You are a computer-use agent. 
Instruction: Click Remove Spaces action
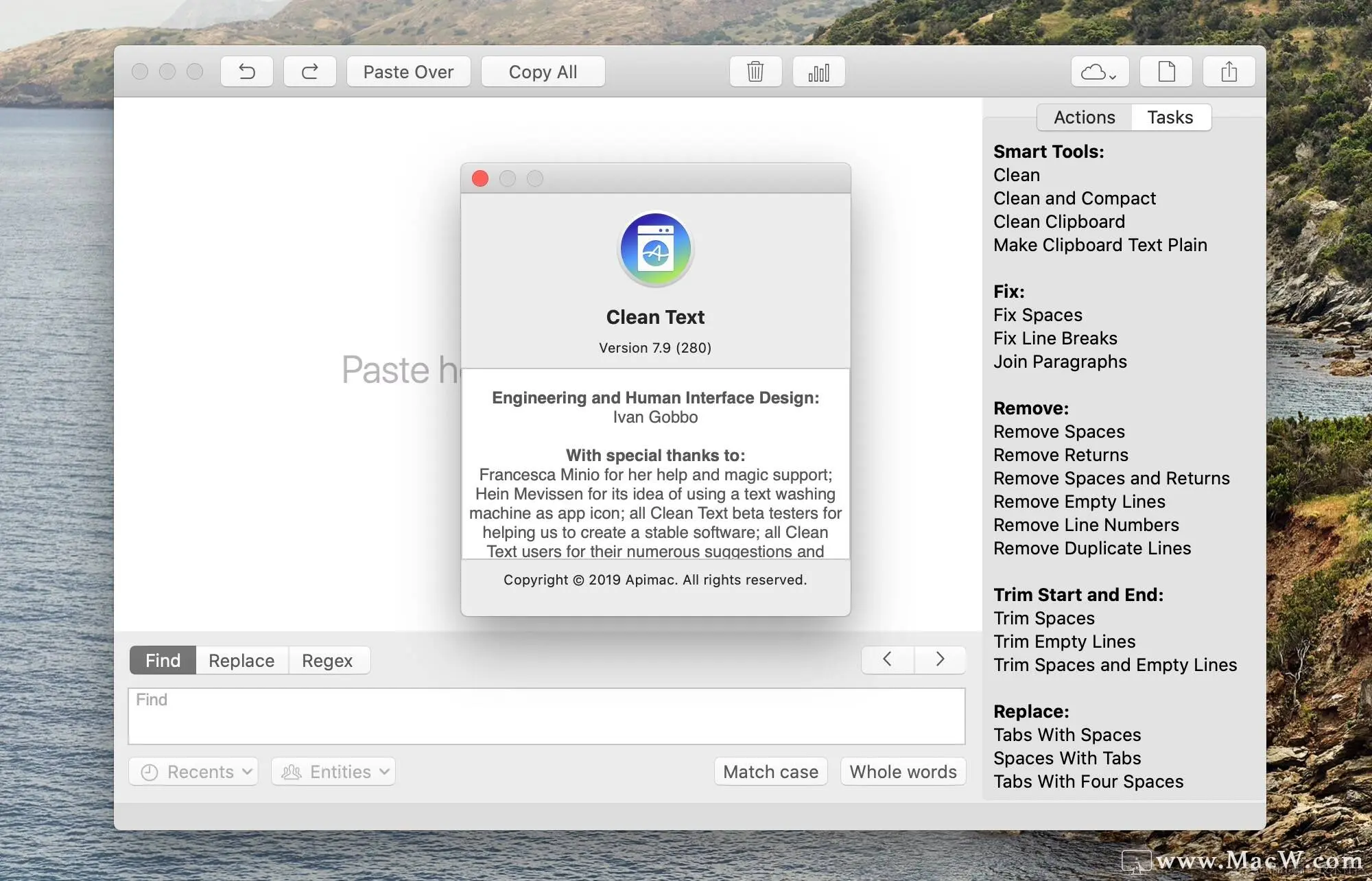tap(1059, 432)
